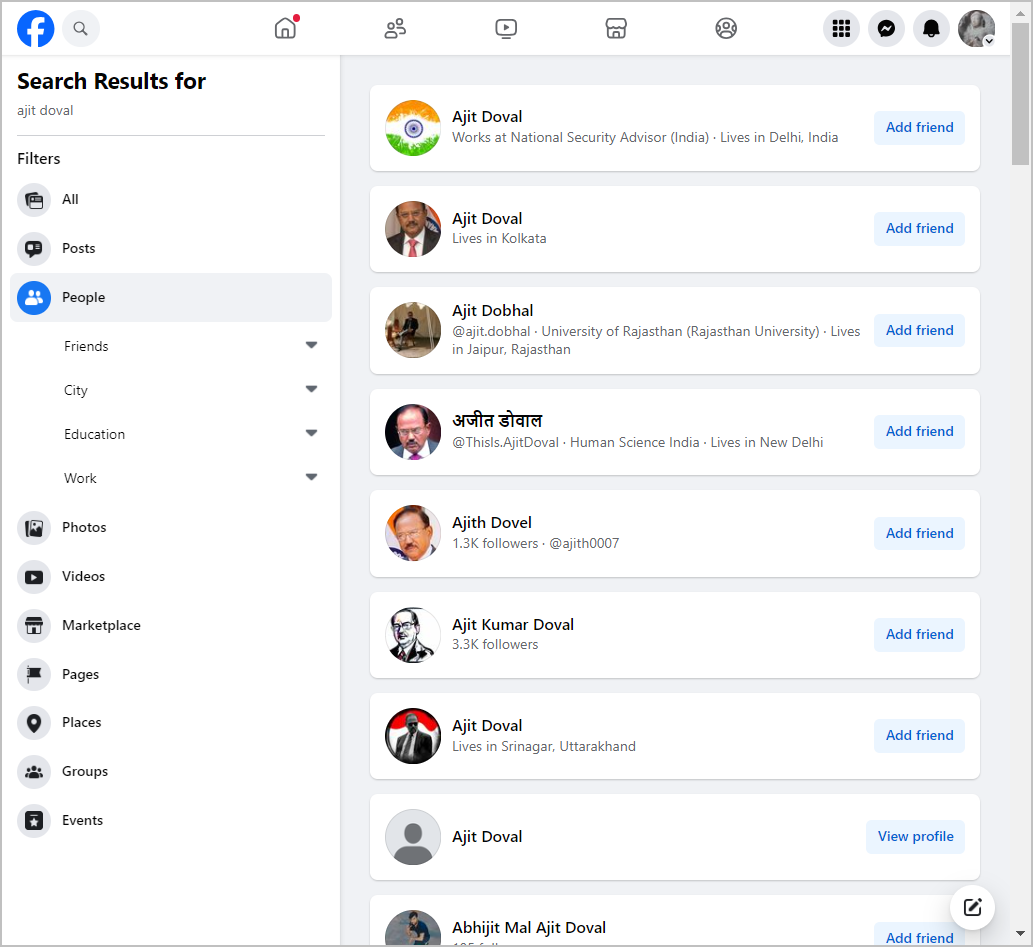This screenshot has width=1033, height=947.
Task: Open Ajit Kumar Doval profile name link
Action: pos(513,624)
